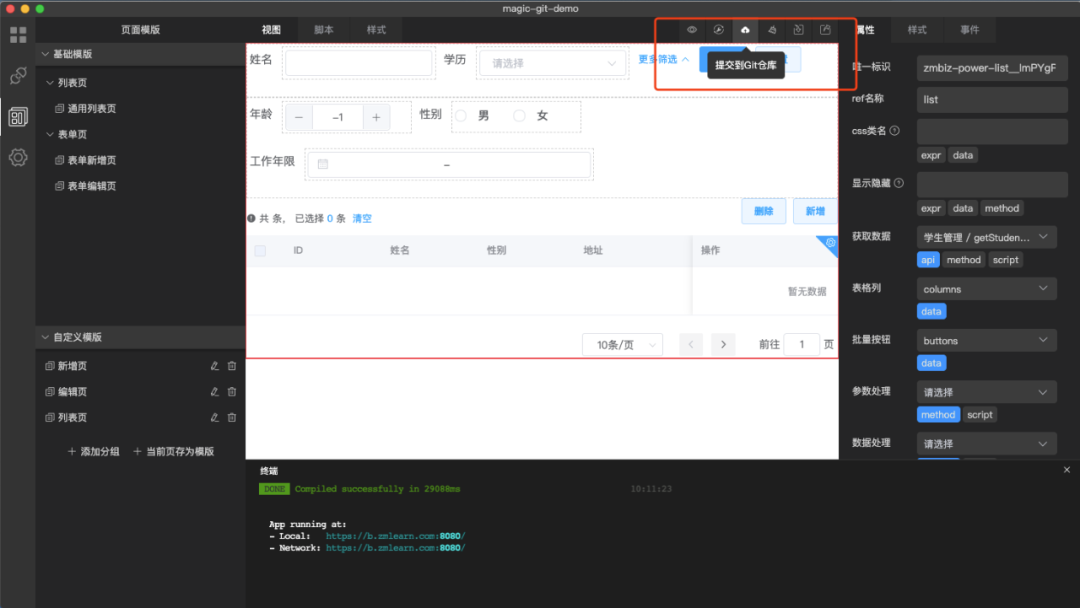This screenshot has width=1080, height=608.
Task: Click the cloud upload commit to Git icon
Action: point(745,30)
